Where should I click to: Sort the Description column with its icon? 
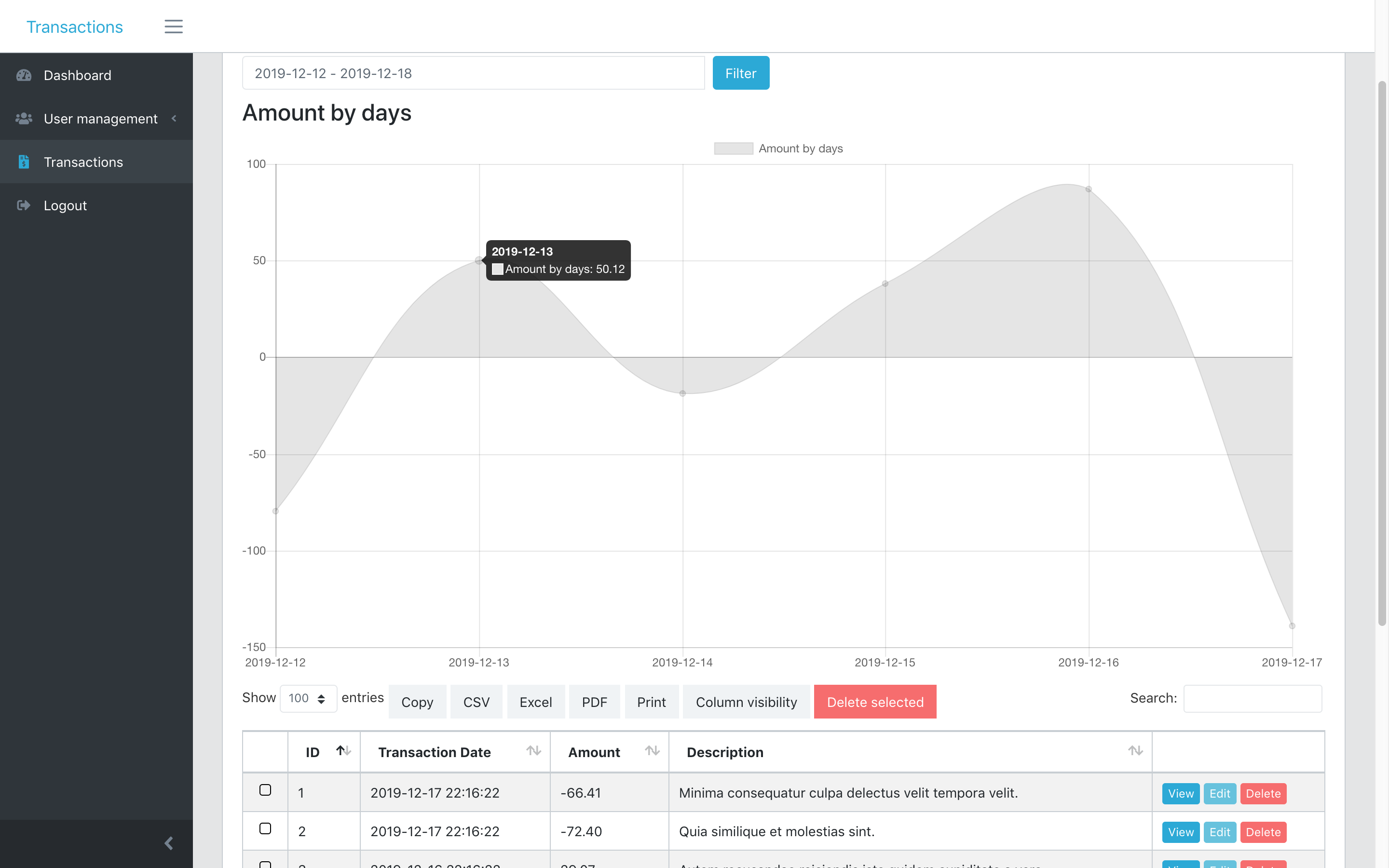coord(1135,750)
